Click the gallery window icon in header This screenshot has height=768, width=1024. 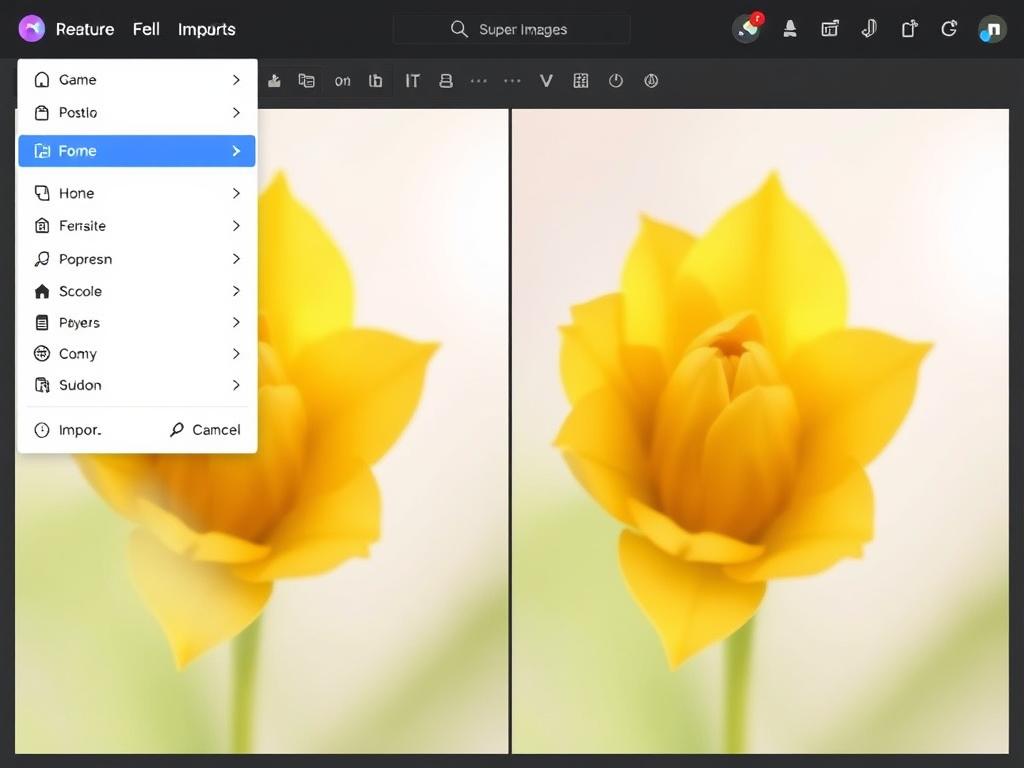(x=829, y=29)
